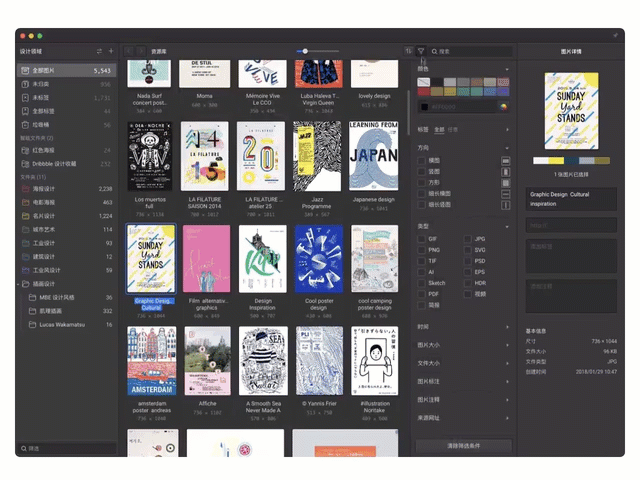Expand the 来源网址 source URL section

[x=507, y=418]
